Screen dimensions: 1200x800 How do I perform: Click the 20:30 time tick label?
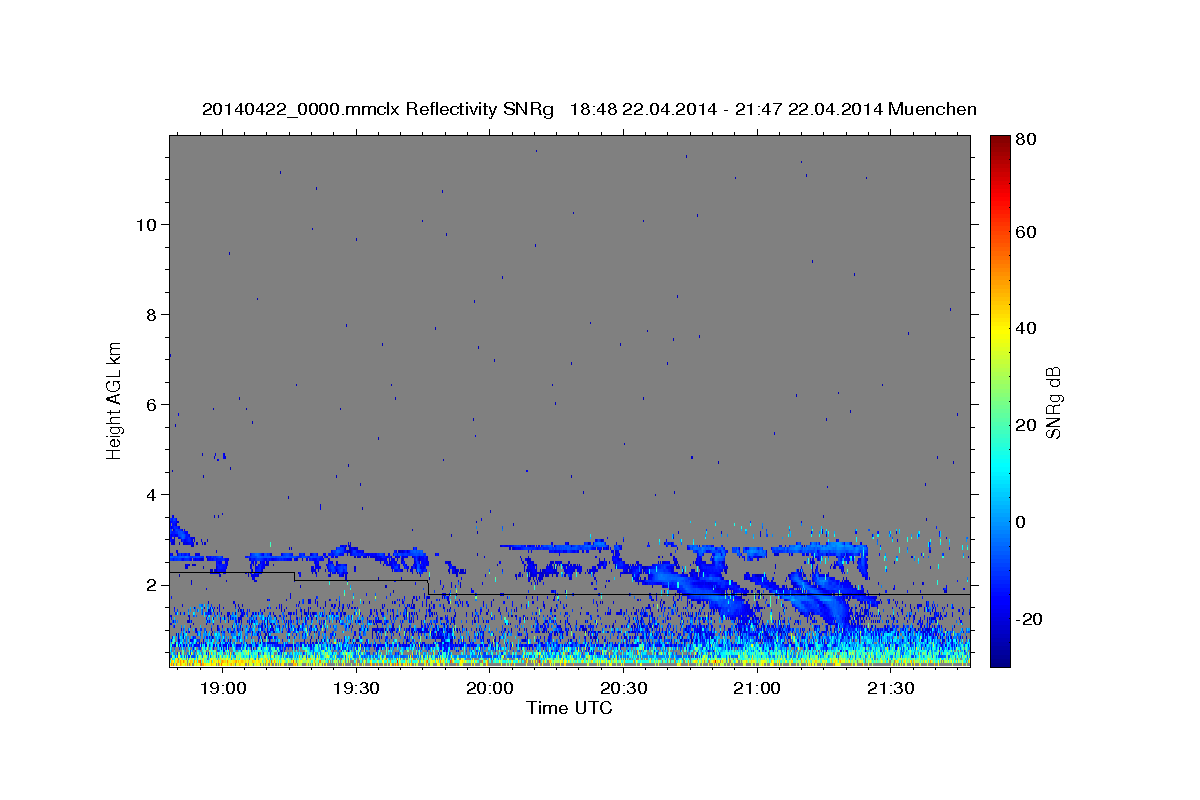click(x=623, y=689)
